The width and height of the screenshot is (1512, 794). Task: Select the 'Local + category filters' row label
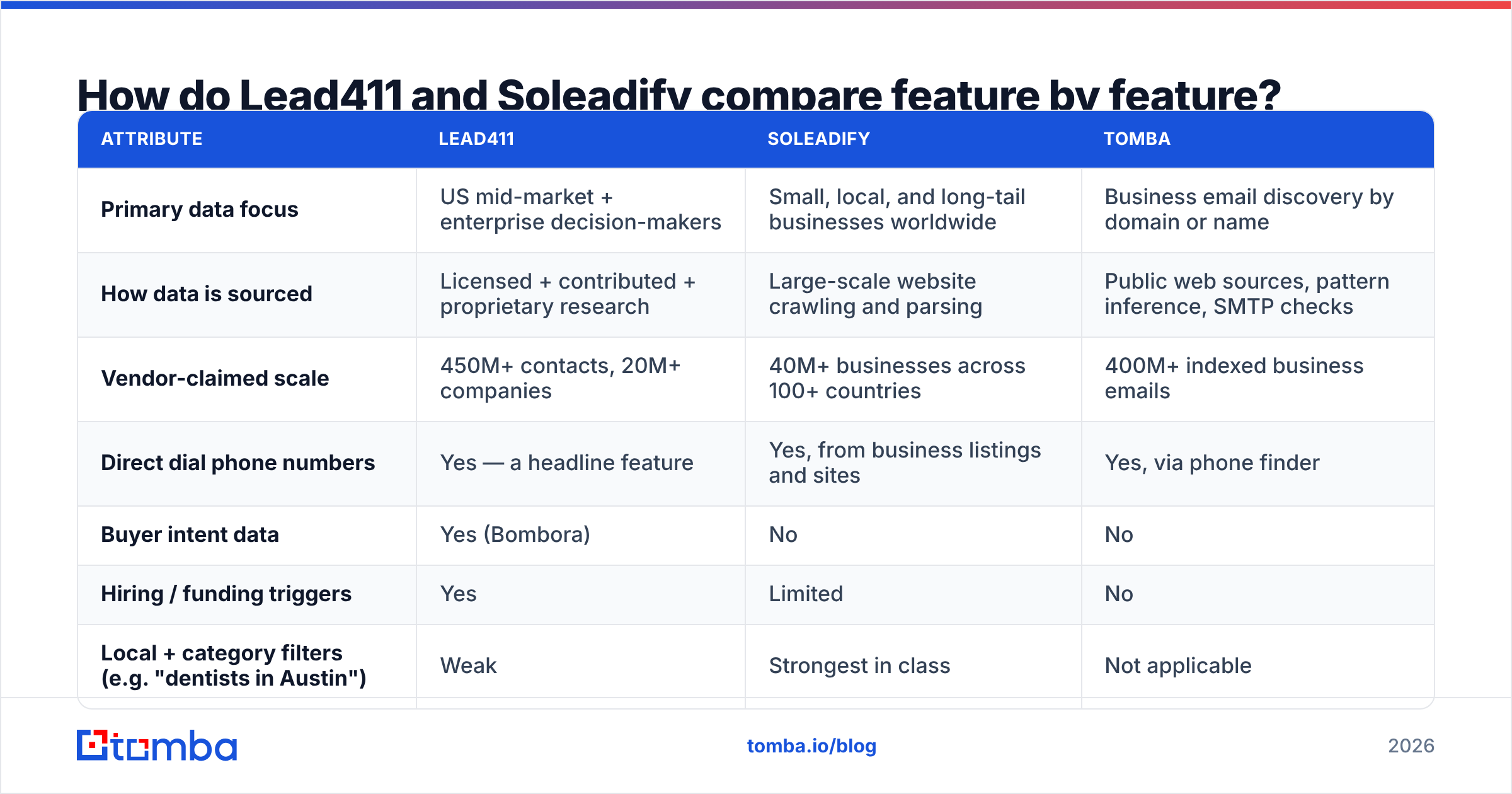pos(234,665)
